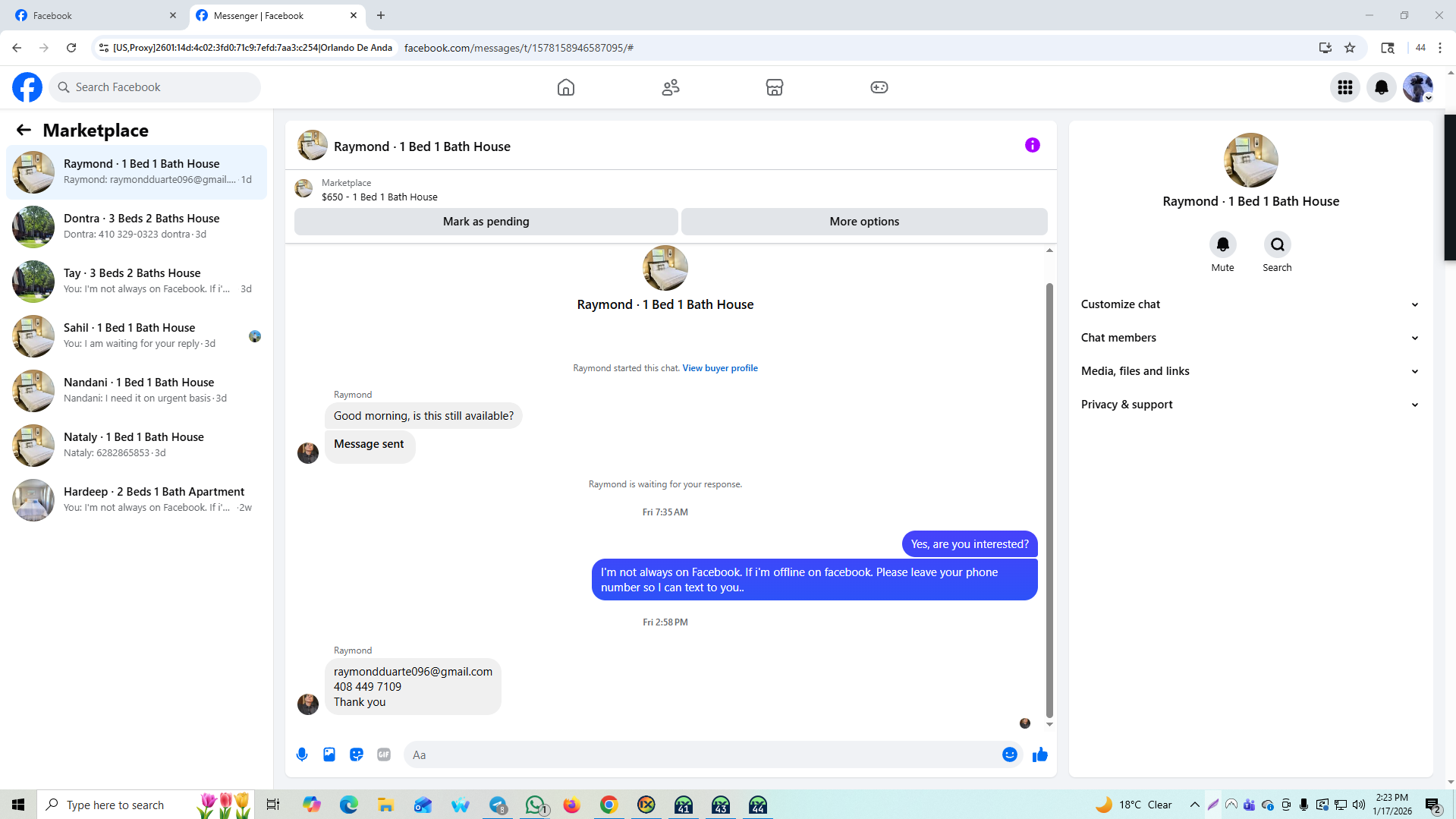1456x819 pixels.
Task: Select Tay 3 Beds 2 Baths House conversation
Action: click(137, 282)
